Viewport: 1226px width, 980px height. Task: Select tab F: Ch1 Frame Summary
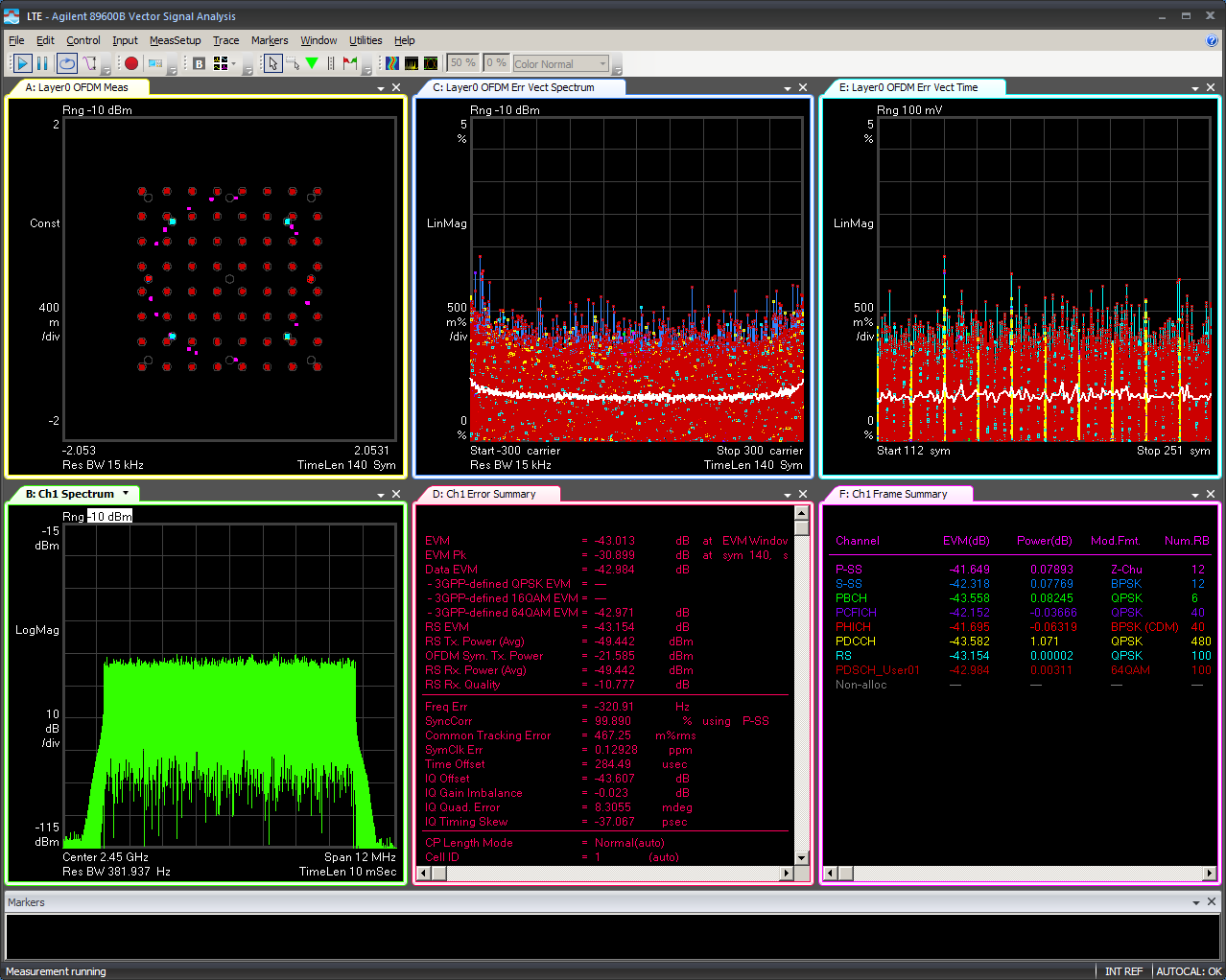coord(899,494)
